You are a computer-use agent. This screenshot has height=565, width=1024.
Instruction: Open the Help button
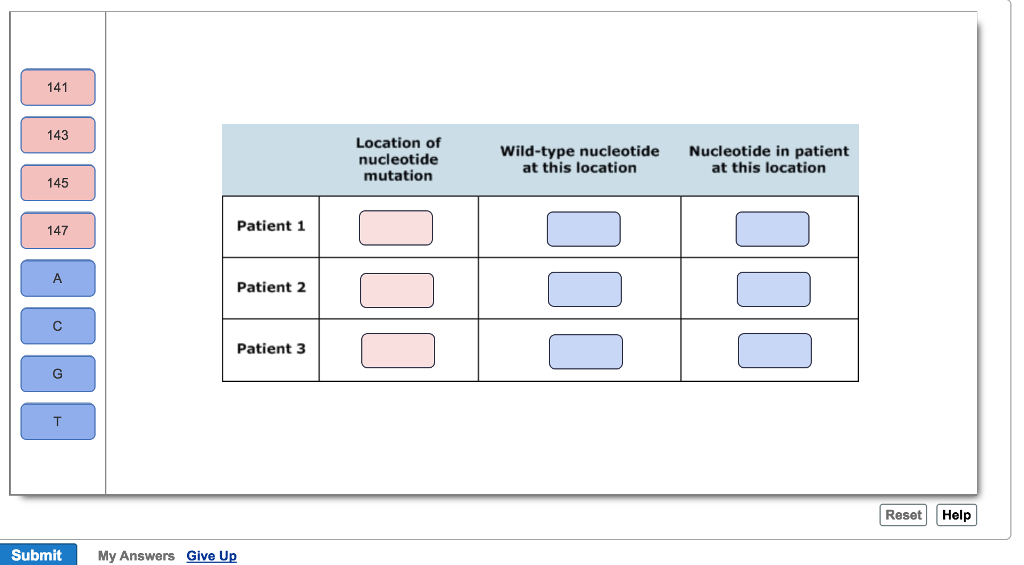coord(956,515)
